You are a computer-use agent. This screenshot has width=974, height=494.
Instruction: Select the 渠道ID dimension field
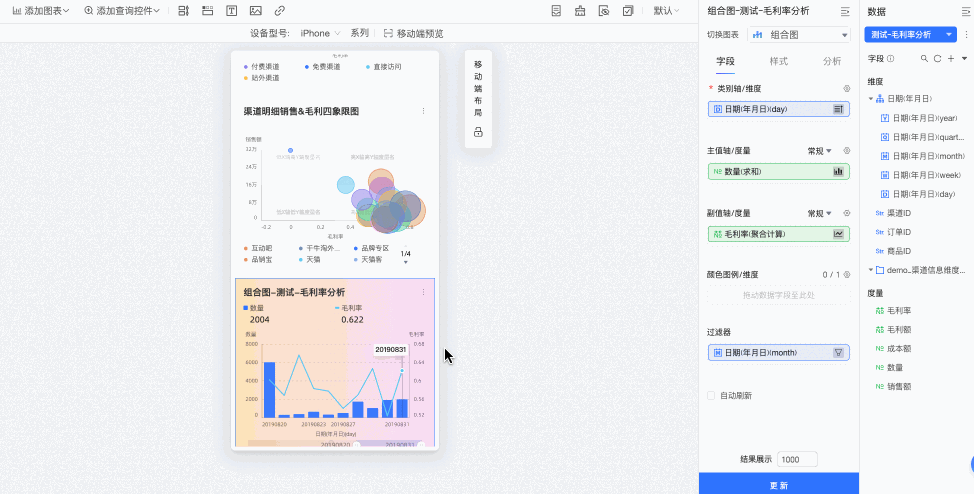893,213
